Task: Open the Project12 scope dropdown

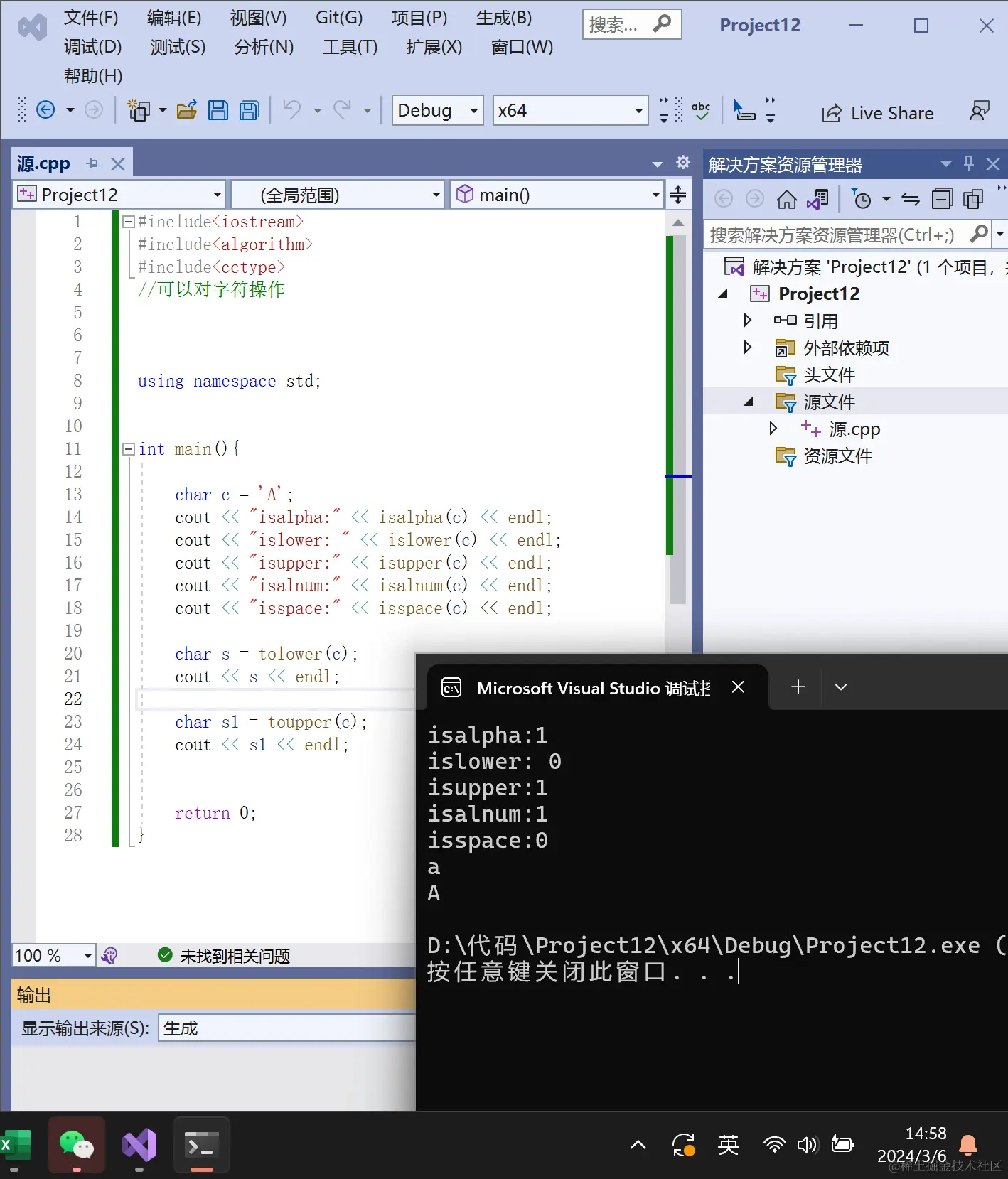Action: tap(119, 195)
